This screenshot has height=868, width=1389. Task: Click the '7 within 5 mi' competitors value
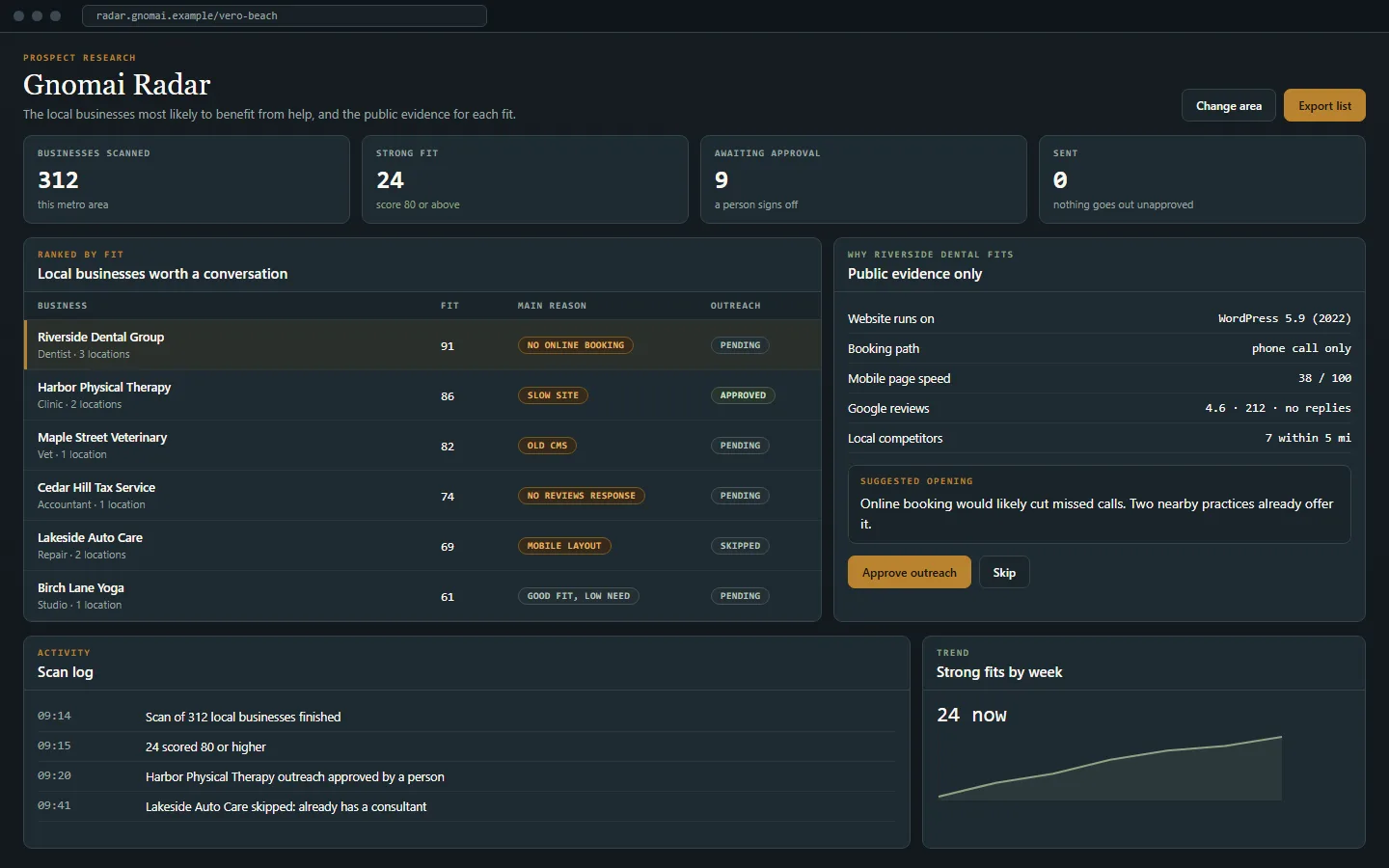[1308, 438]
